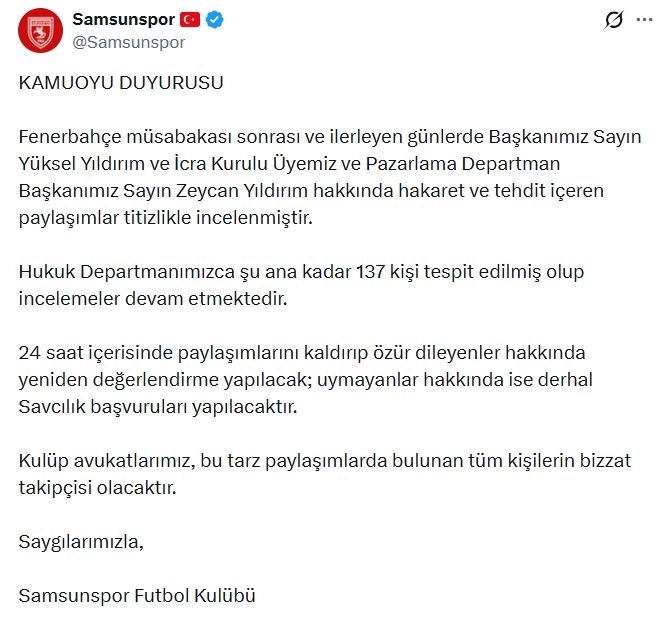The width and height of the screenshot is (671, 618).
Task: Click the word Savcılık in the post
Action: coord(52,407)
